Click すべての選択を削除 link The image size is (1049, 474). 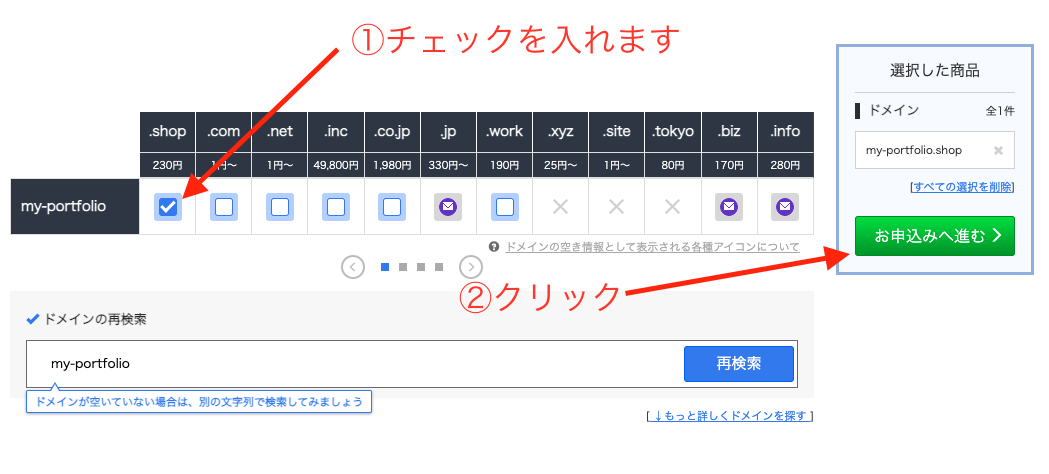963,187
